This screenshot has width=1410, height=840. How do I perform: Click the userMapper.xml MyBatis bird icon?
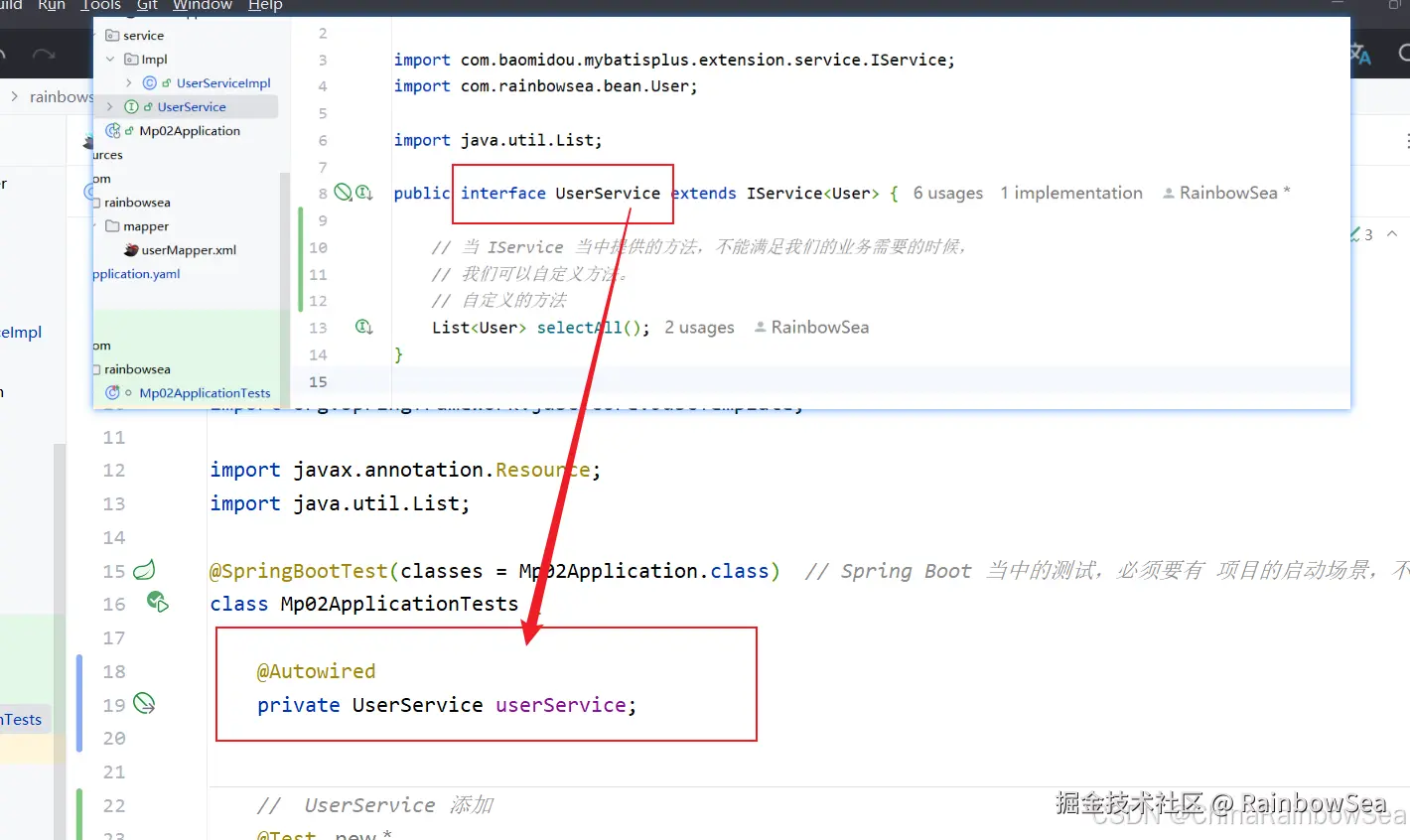[x=131, y=250]
